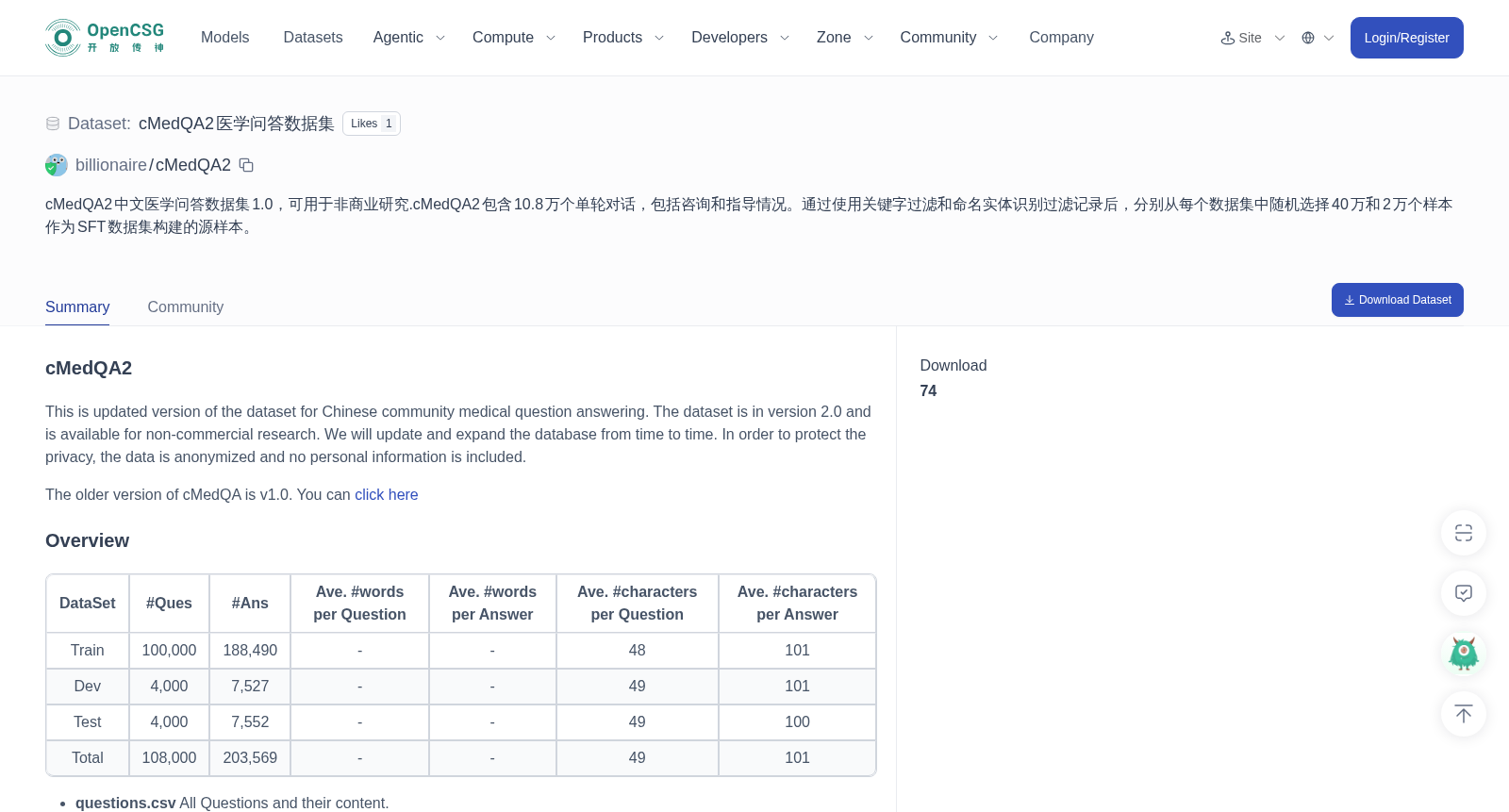Click the globe language icon

pos(1308,38)
